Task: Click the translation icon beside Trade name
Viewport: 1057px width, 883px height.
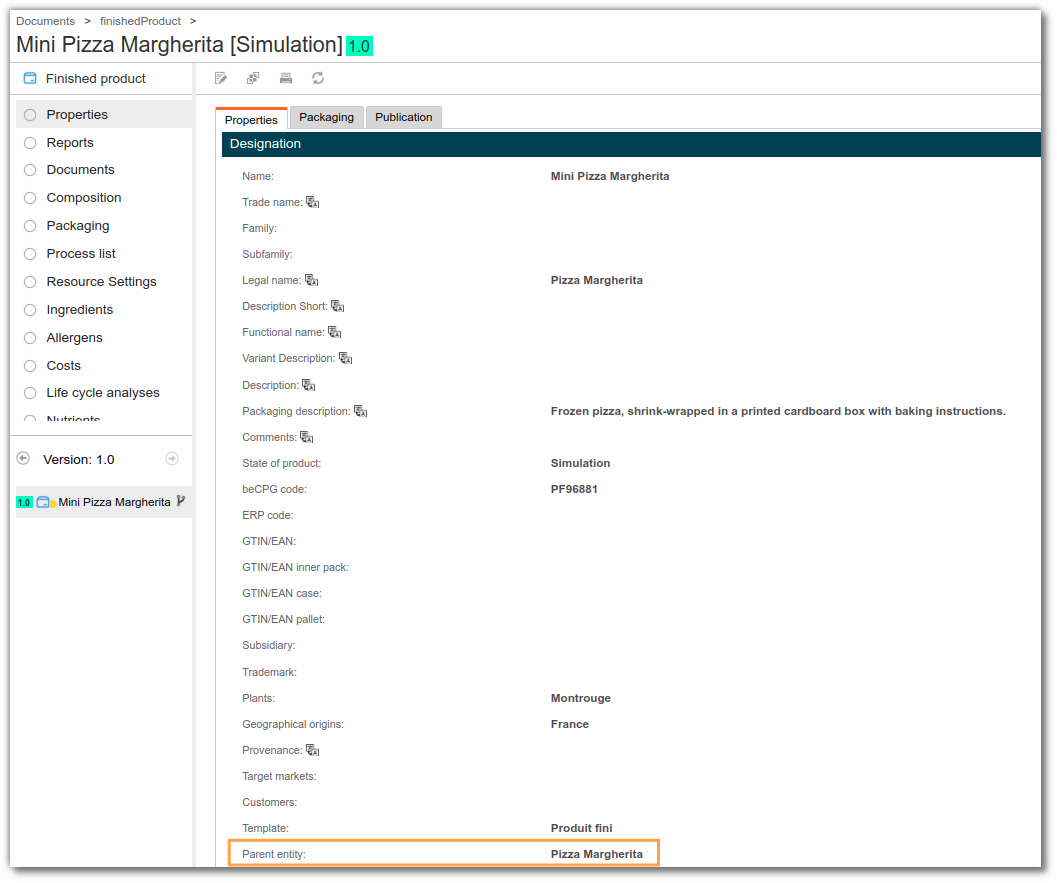Action: point(312,202)
